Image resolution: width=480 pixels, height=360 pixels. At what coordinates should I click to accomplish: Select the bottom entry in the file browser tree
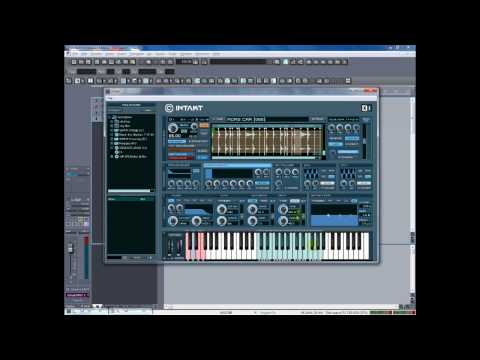coord(131,156)
